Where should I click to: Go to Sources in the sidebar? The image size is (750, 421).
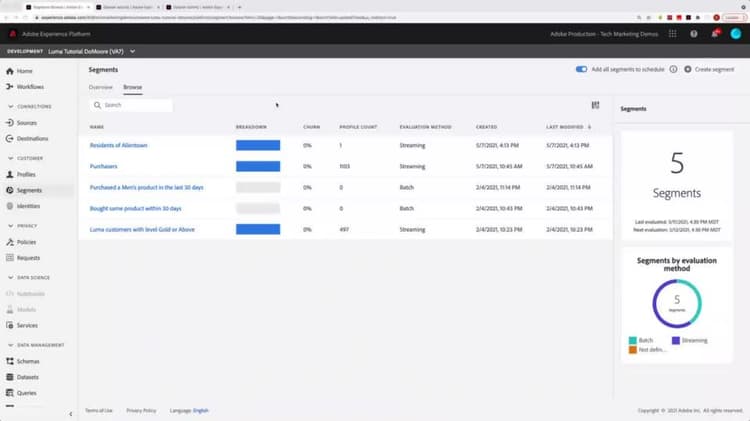point(22,123)
